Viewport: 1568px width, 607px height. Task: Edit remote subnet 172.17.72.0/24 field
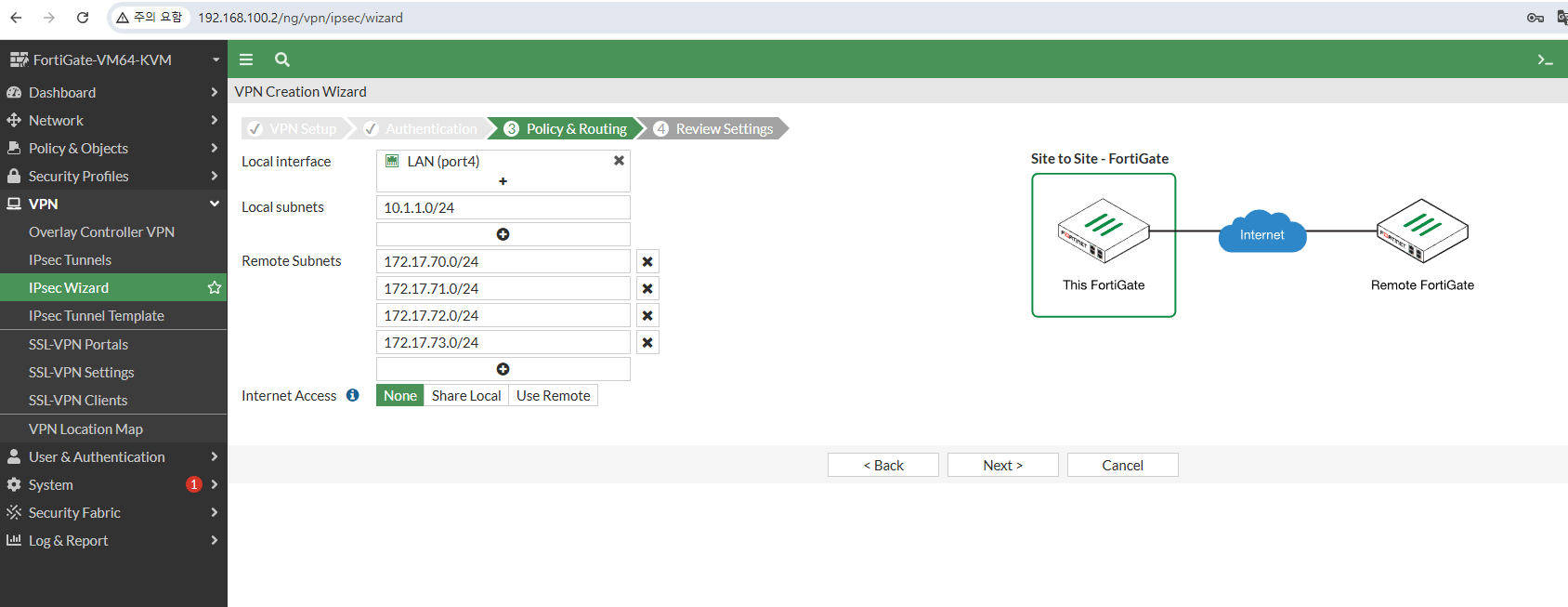coord(503,316)
